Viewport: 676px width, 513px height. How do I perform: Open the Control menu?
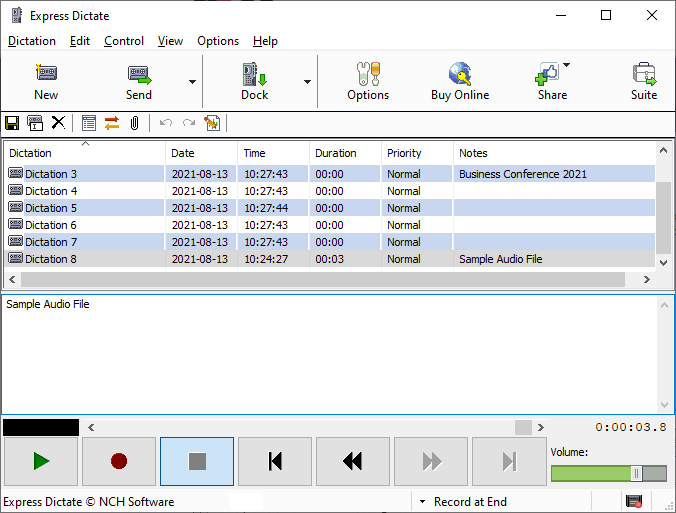[x=124, y=41]
